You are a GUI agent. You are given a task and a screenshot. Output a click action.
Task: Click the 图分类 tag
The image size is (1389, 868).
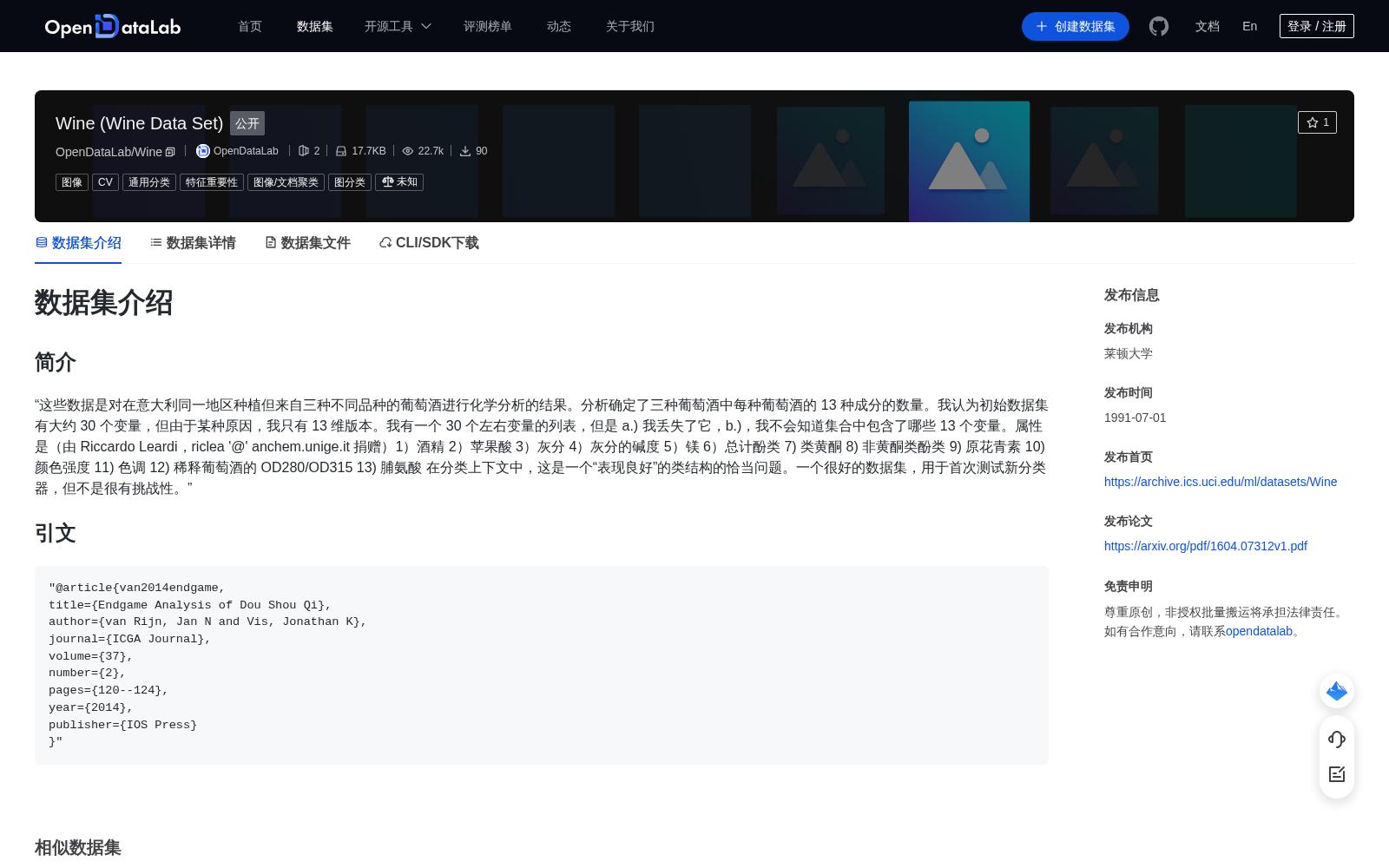coord(350,182)
